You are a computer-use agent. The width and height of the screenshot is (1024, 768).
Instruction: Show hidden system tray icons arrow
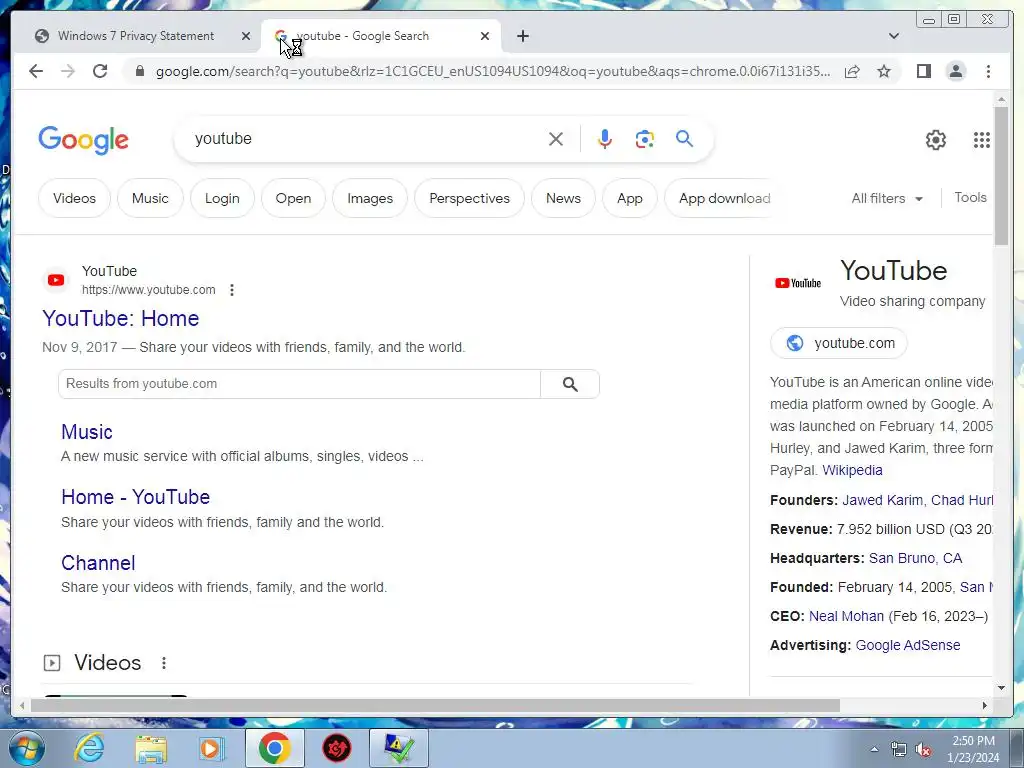click(874, 750)
